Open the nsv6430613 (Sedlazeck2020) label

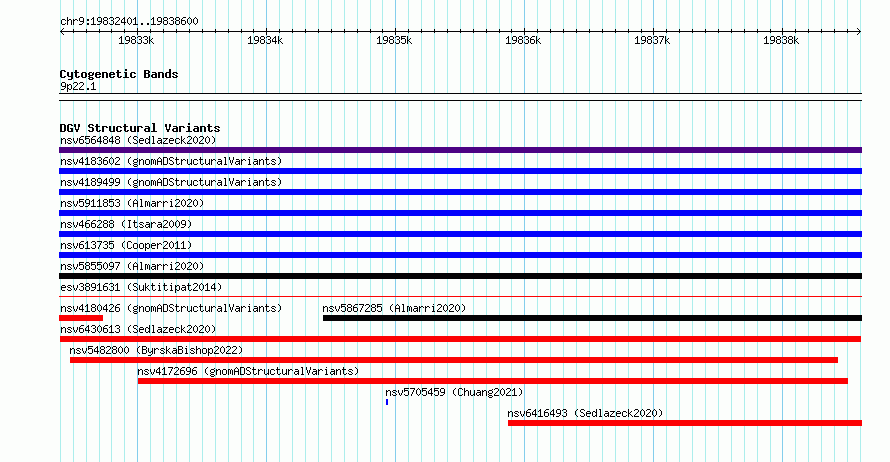click(x=138, y=329)
